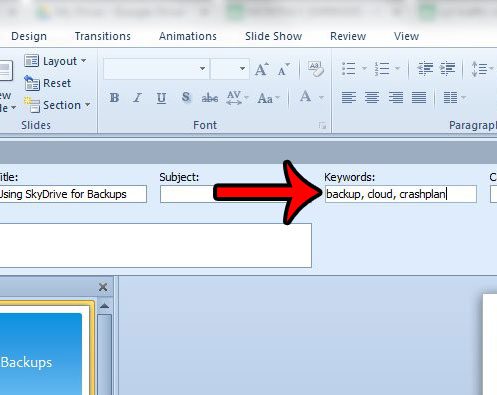The width and height of the screenshot is (497, 395).
Task: Reset the slide formatting
Action: pos(48,83)
